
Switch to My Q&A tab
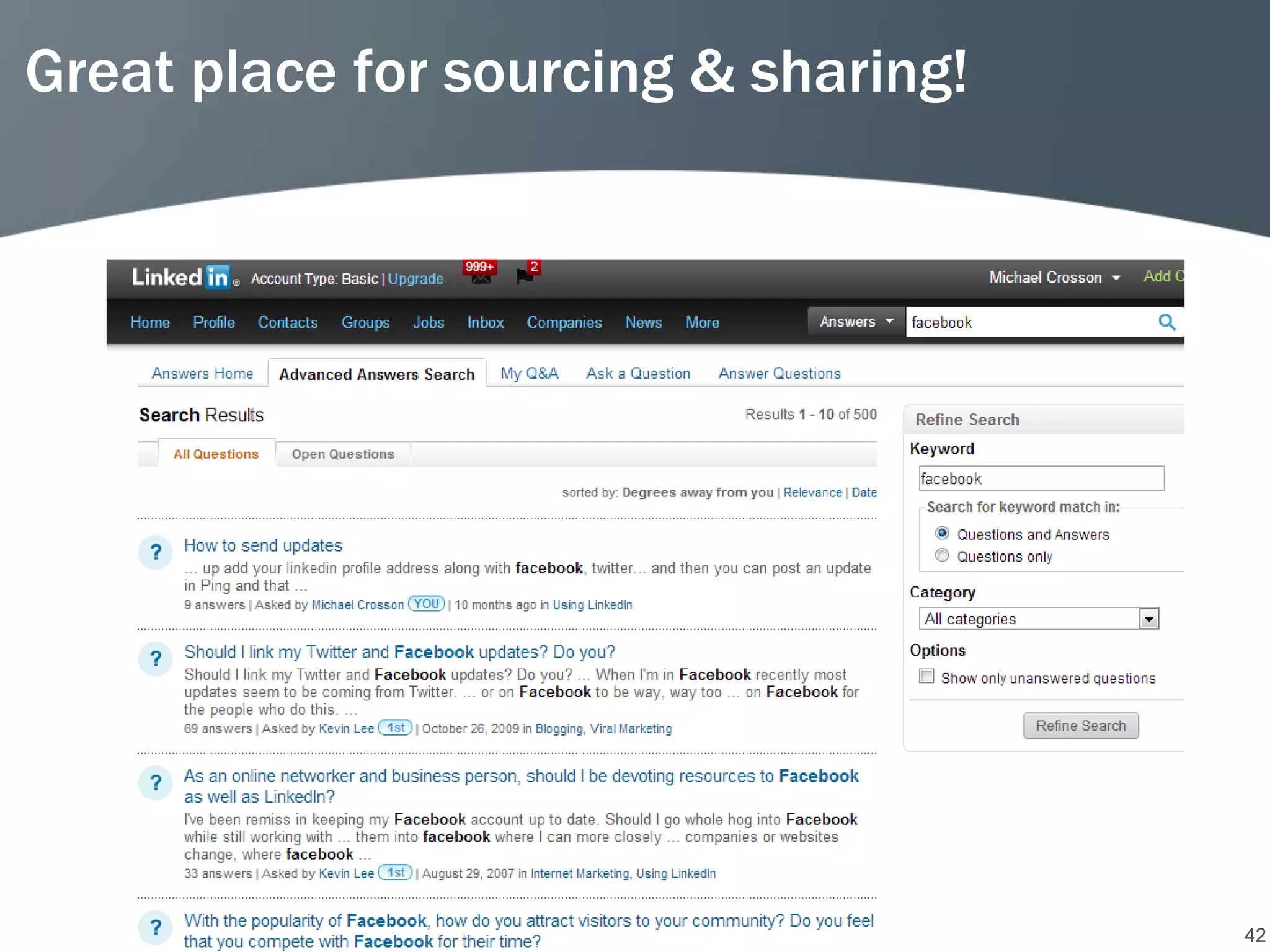(x=530, y=373)
